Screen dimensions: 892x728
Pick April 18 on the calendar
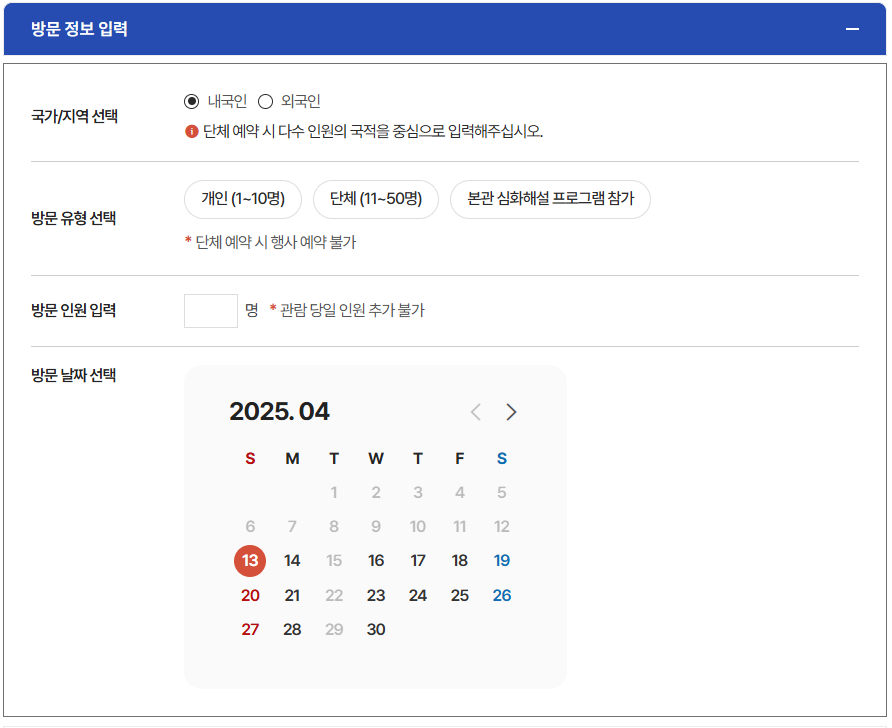pos(460,561)
